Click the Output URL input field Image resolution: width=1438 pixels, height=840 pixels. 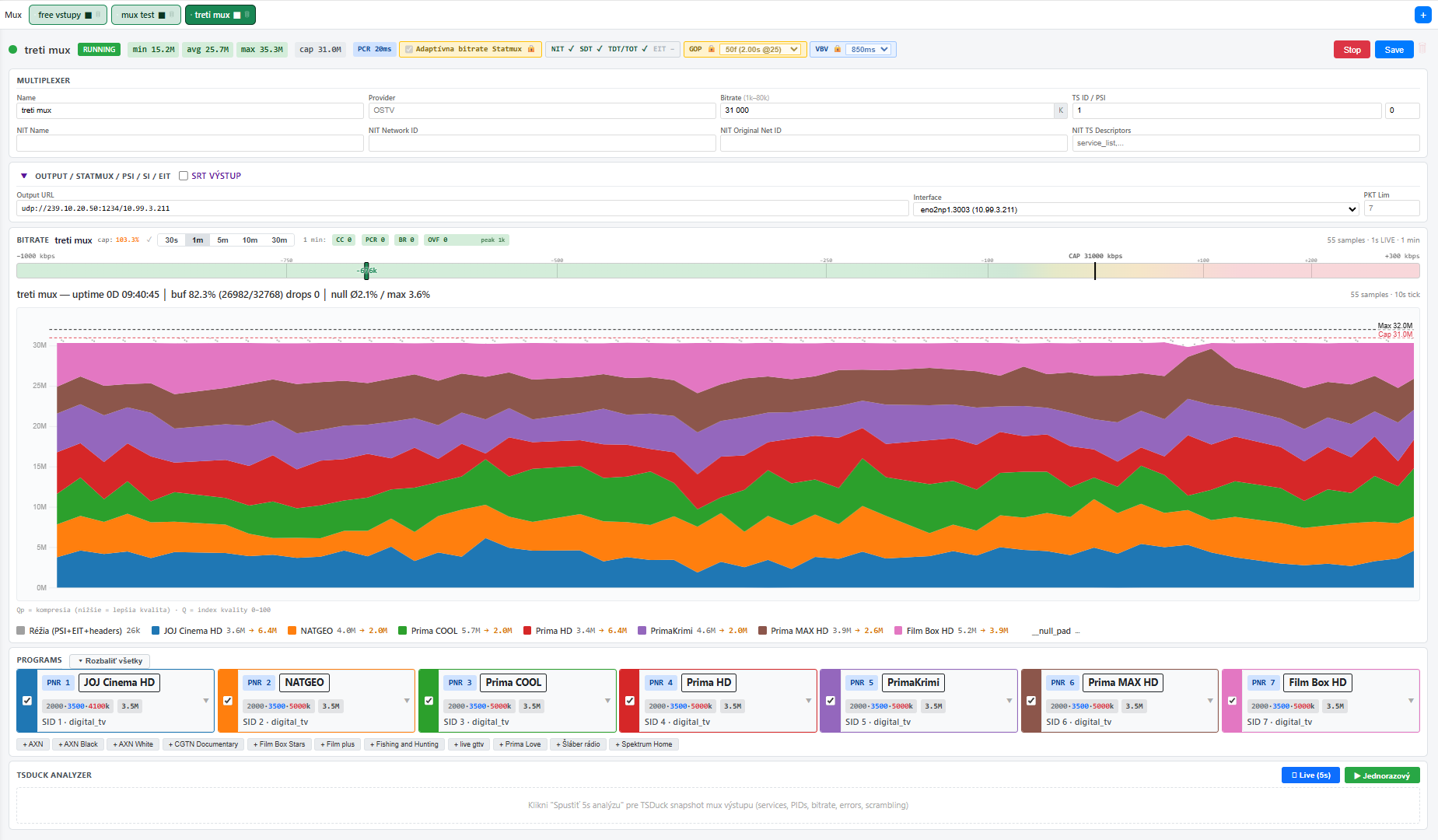coord(463,208)
